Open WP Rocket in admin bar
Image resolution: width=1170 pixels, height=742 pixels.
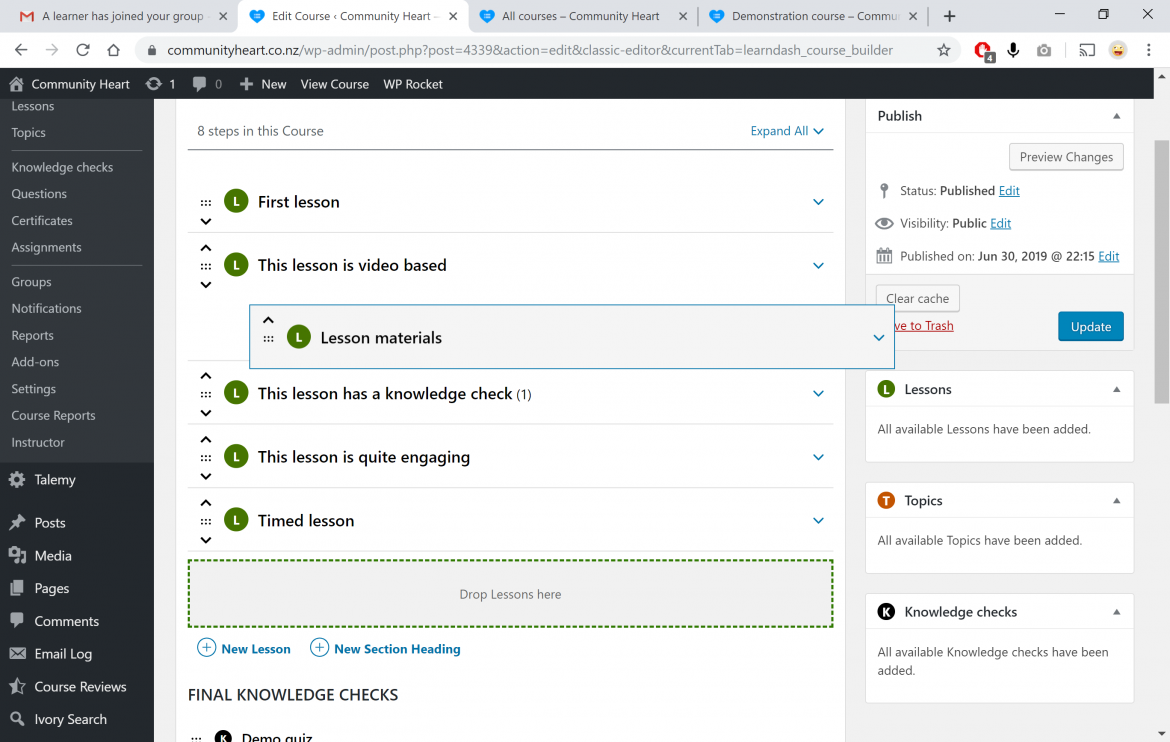click(x=413, y=84)
